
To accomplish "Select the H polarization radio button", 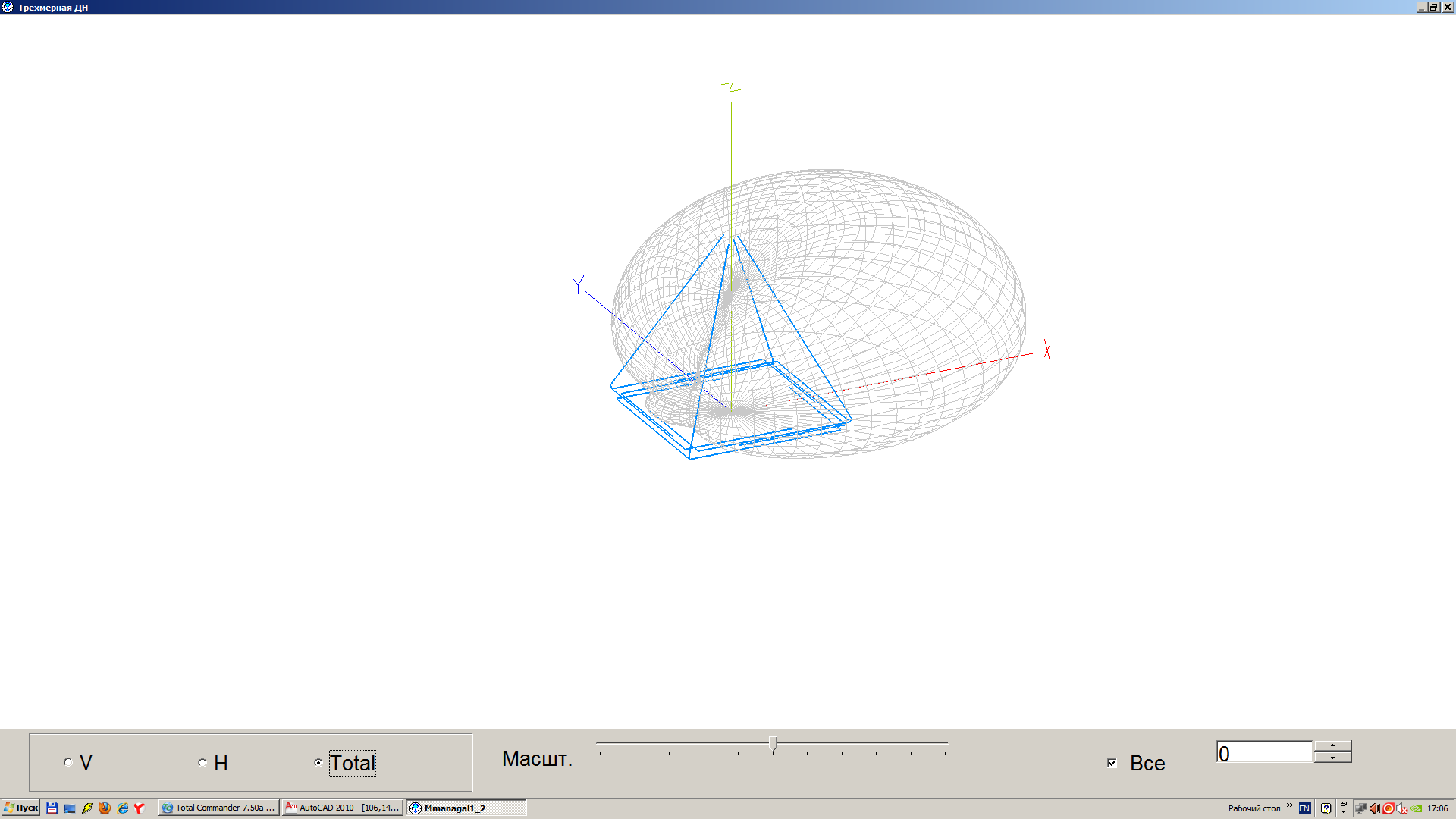I will tap(202, 763).
